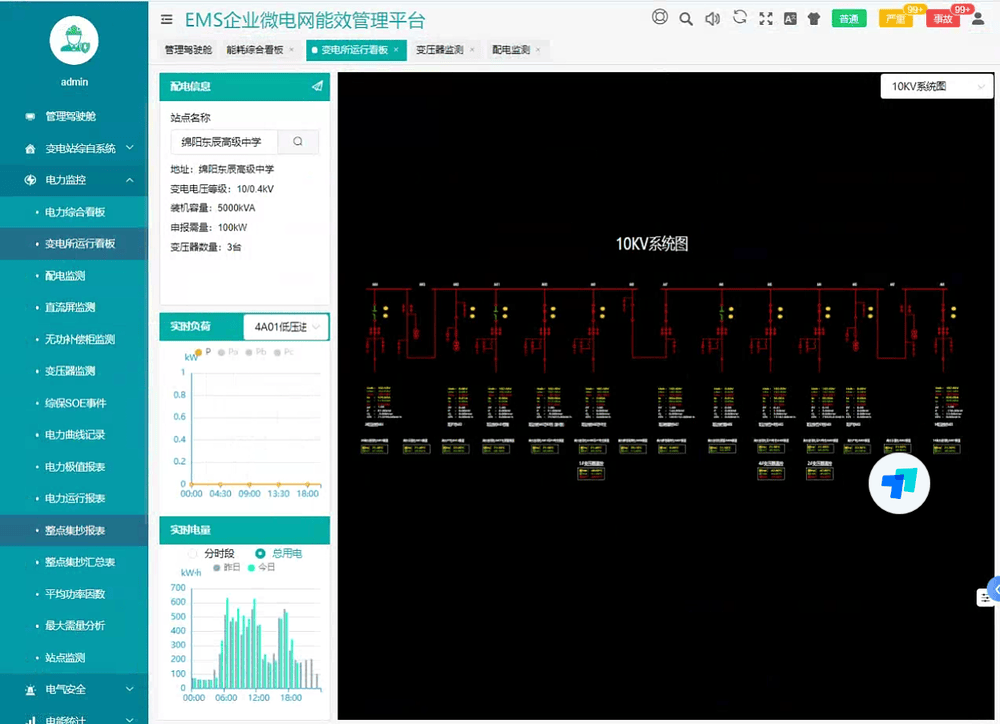The width and height of the screenshot is (1000, 724).
Task: Toggle the P series in load chart legend
Action: (199, 352)
